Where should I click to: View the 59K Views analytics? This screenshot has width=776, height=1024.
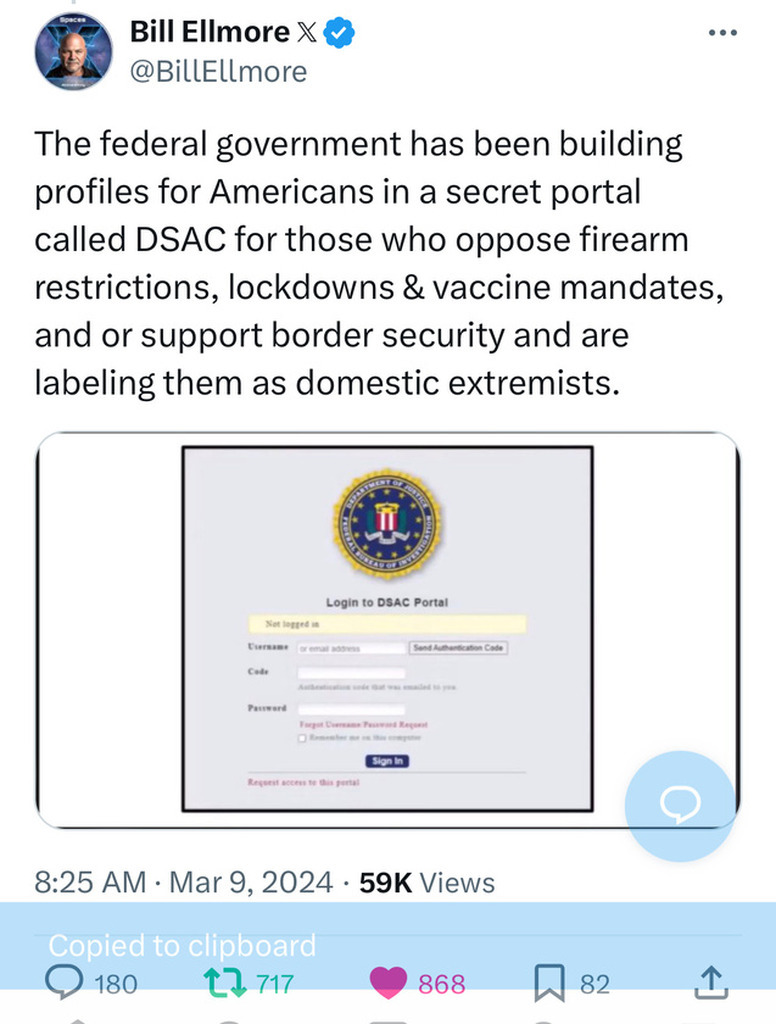tap(427, 883)
